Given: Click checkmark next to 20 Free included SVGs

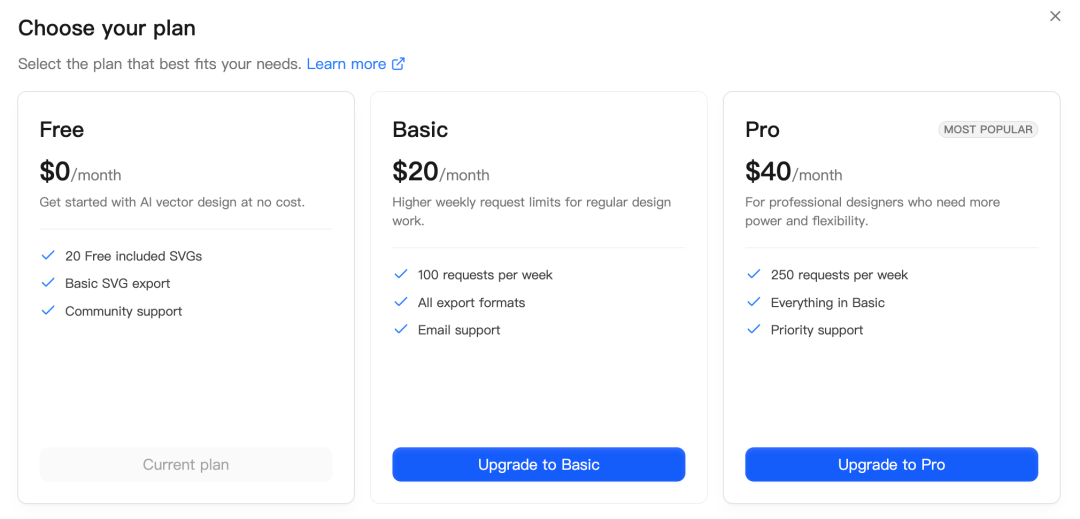Looking at the screenshot, I should coord(48,256).
